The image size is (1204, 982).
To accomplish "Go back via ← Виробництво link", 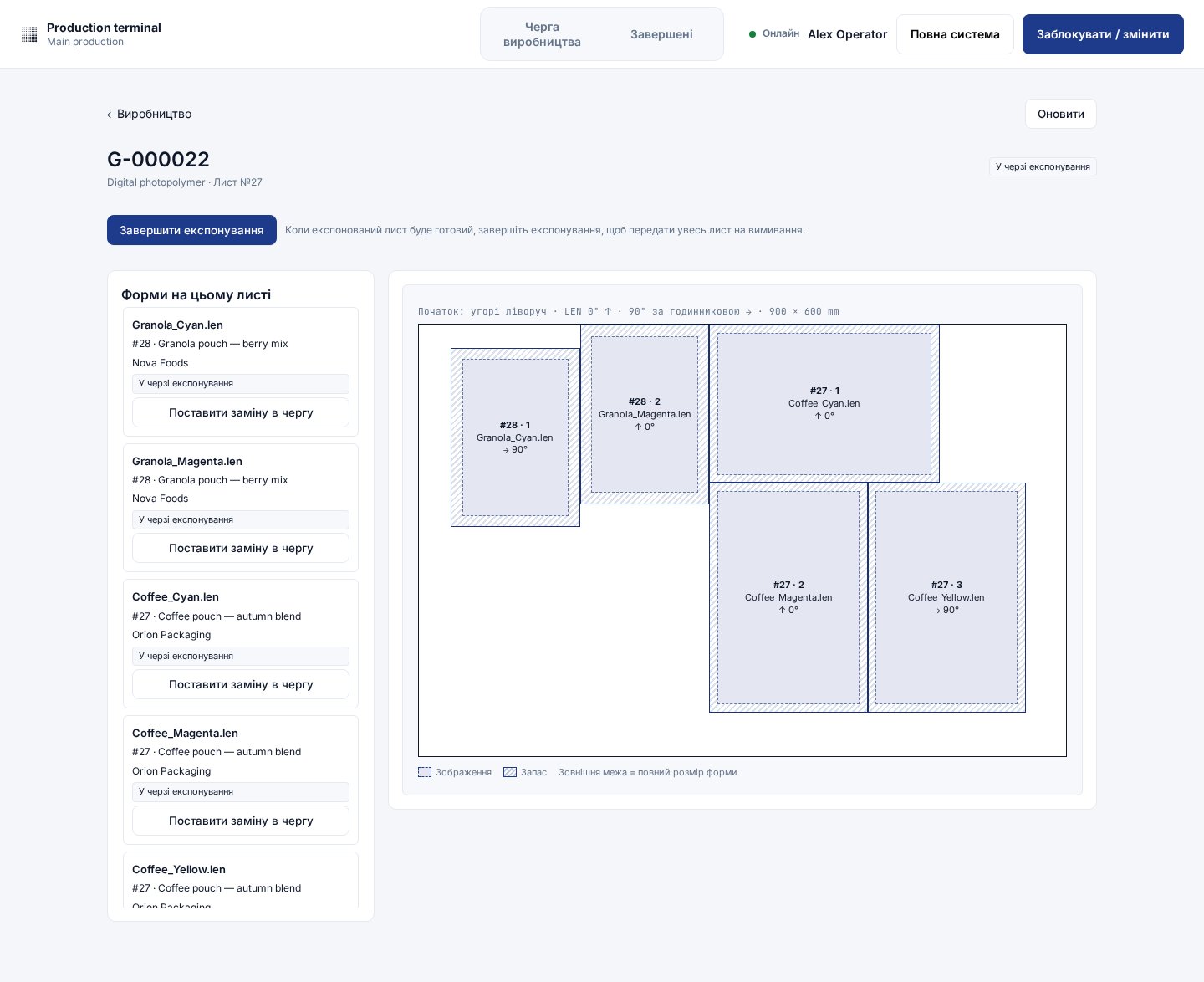I will 150,114.
